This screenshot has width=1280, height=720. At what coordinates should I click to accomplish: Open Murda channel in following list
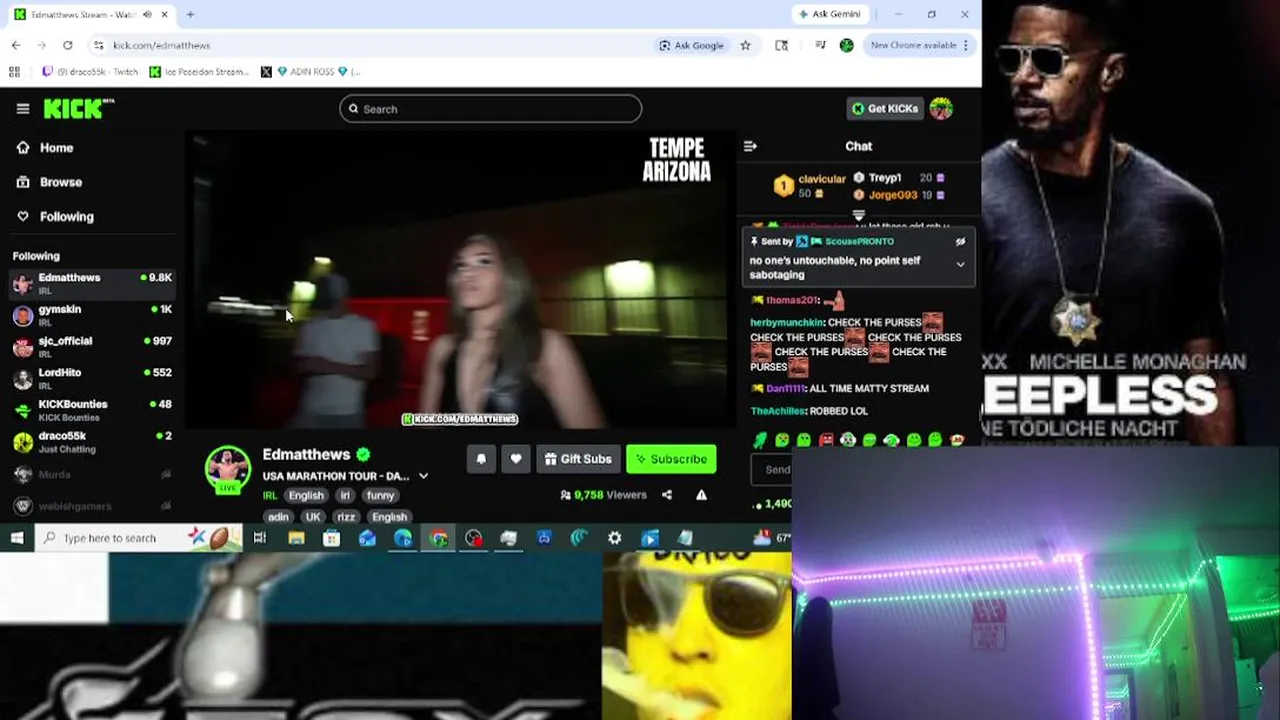coord(92,474)
